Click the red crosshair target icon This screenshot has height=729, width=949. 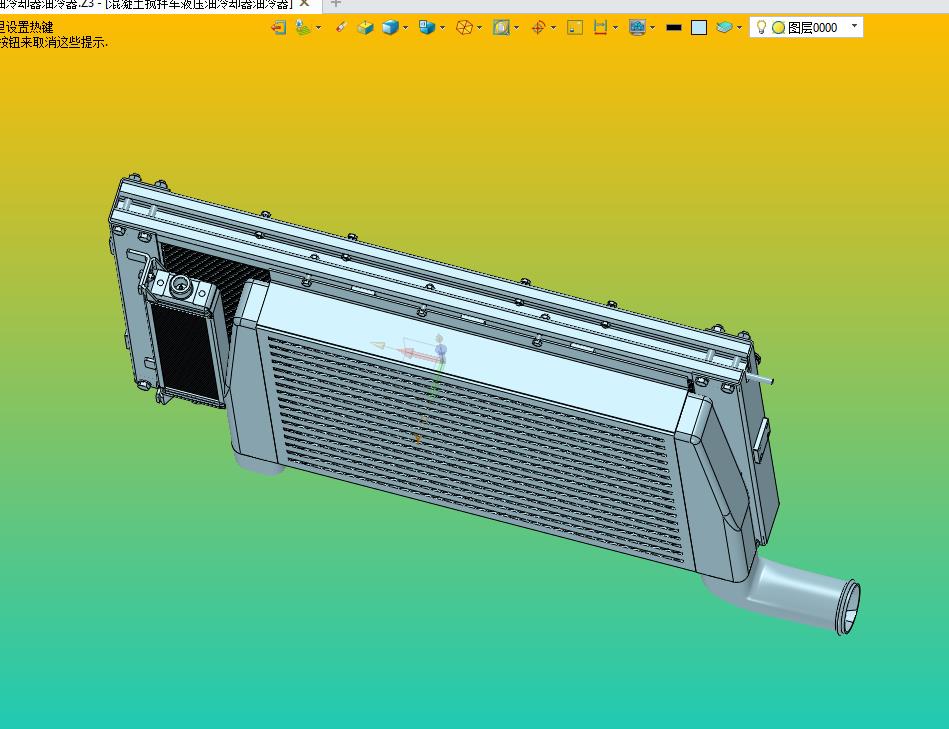click(x=538, y=27)
